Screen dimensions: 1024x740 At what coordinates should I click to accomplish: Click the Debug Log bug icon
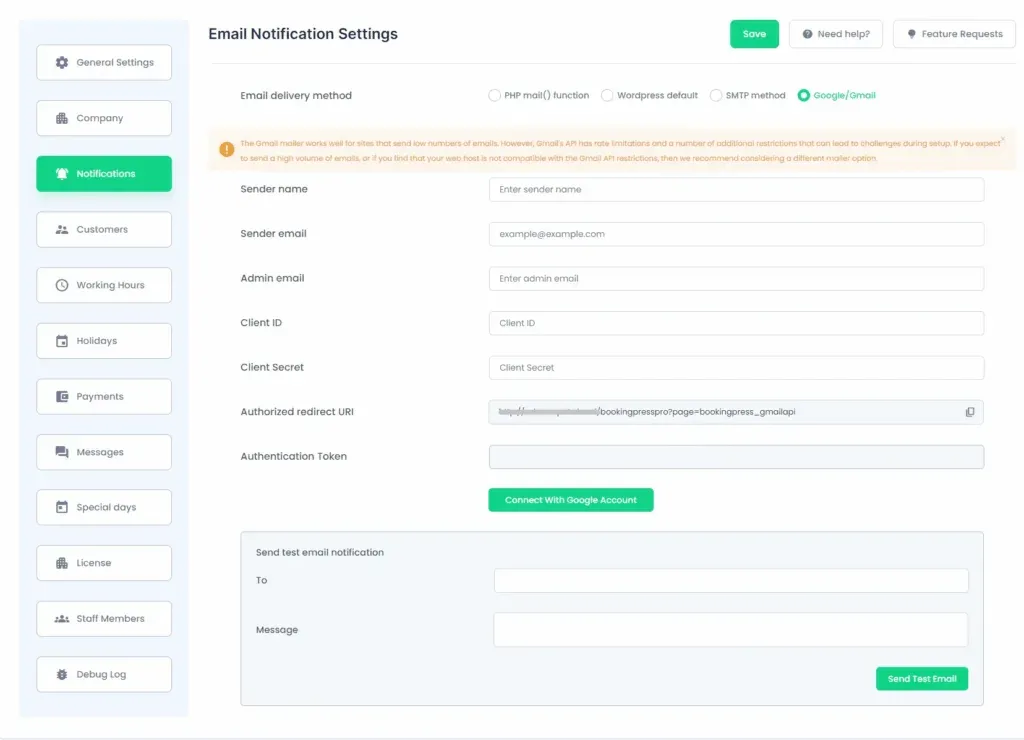pos(61,674)
